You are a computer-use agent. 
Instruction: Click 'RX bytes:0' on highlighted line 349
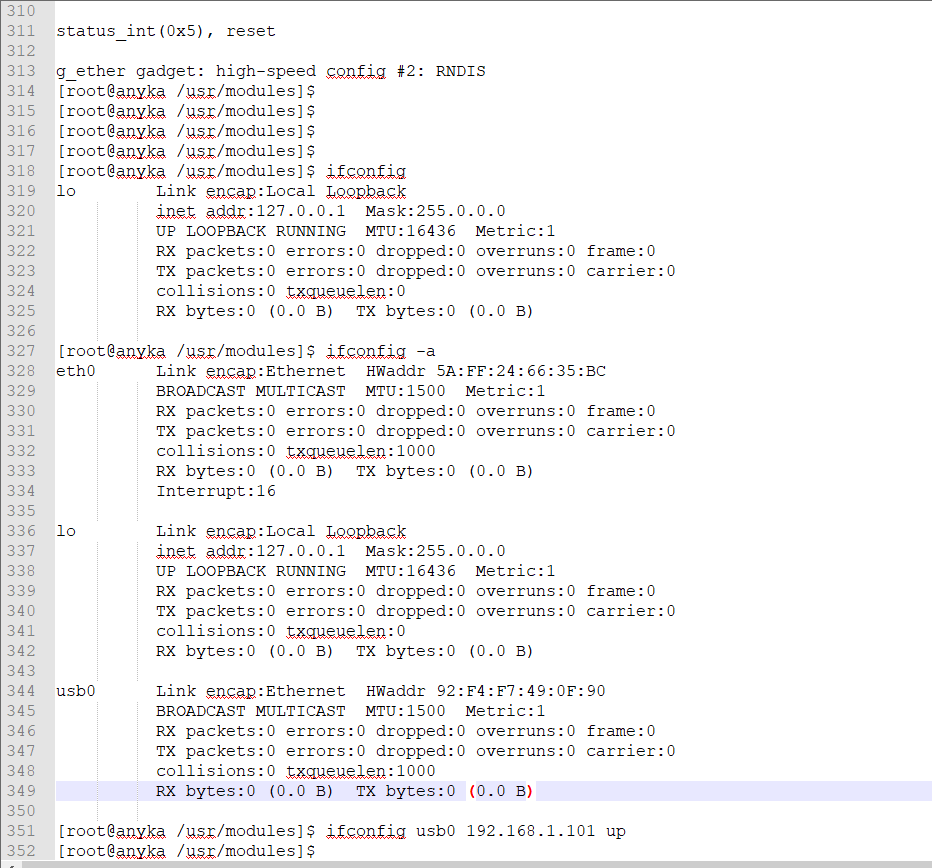coord(206,791)
